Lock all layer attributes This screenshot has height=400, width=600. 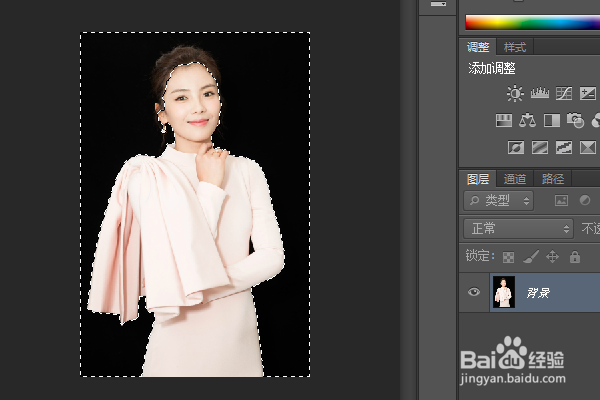pyautogui.click(x=575, y=256)
